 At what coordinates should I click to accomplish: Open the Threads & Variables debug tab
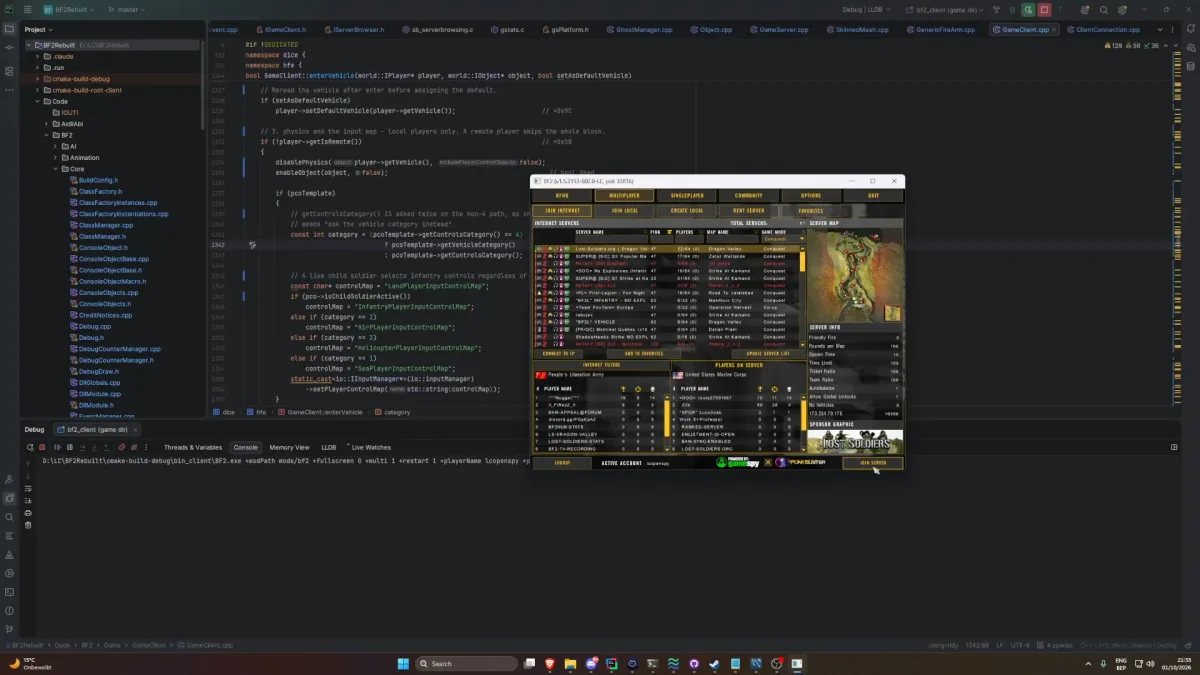point(192,447)
